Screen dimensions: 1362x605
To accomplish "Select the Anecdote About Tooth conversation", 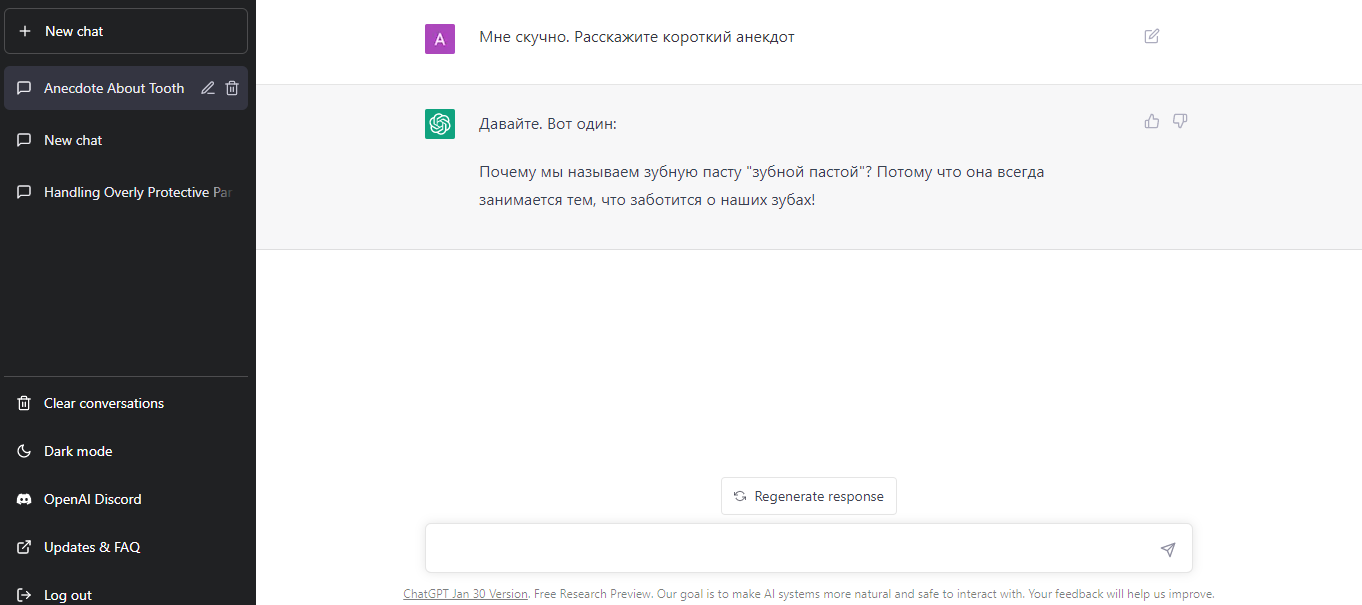I will coord(113,87).
